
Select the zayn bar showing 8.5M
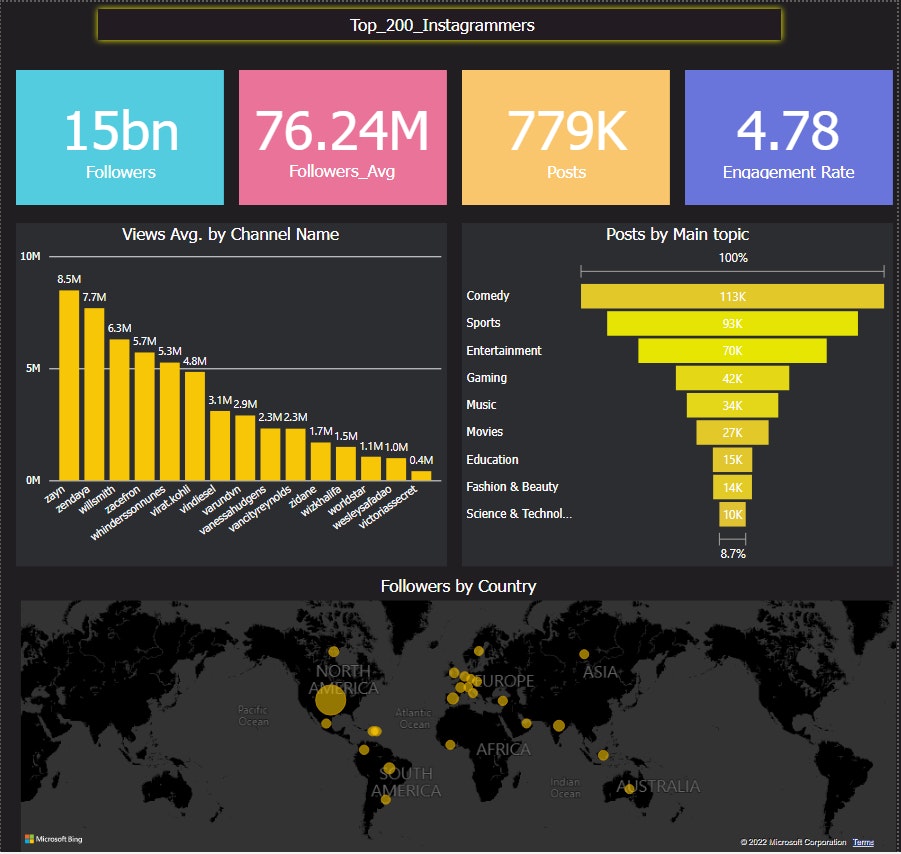69,385
